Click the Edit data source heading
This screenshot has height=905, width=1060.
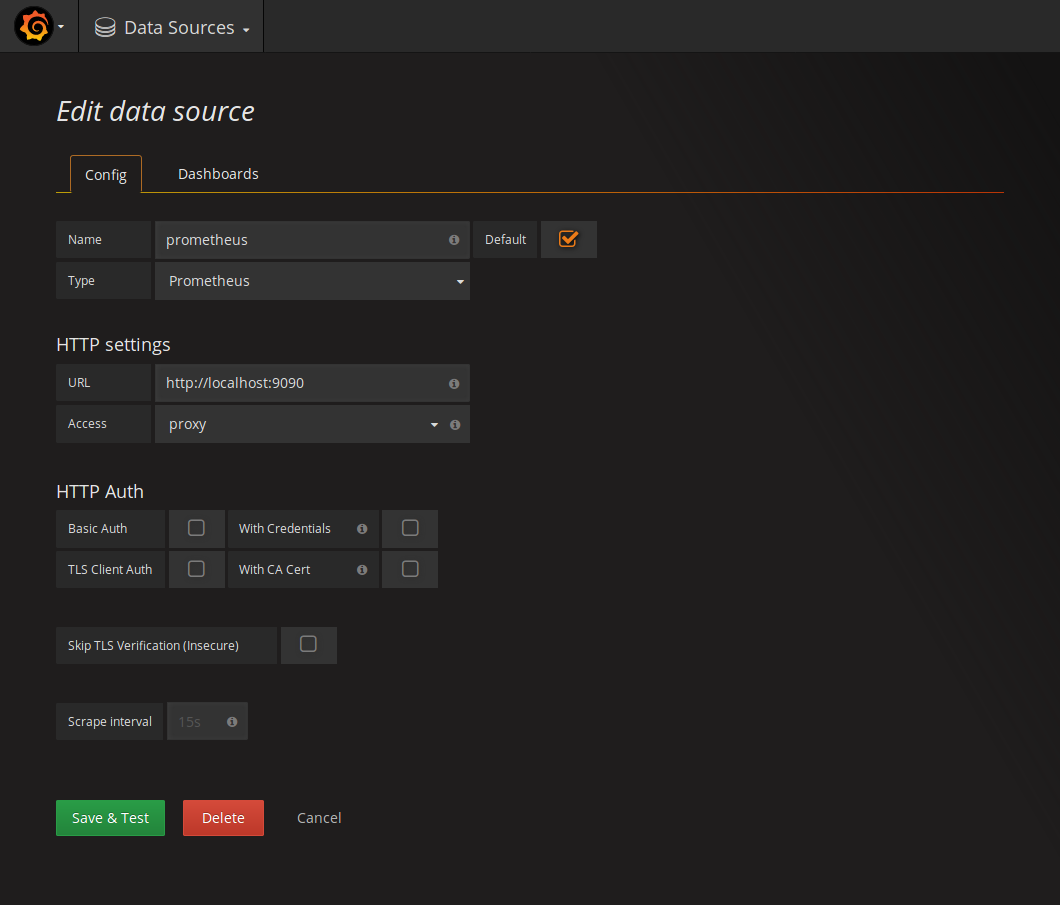tap(155, 112)
